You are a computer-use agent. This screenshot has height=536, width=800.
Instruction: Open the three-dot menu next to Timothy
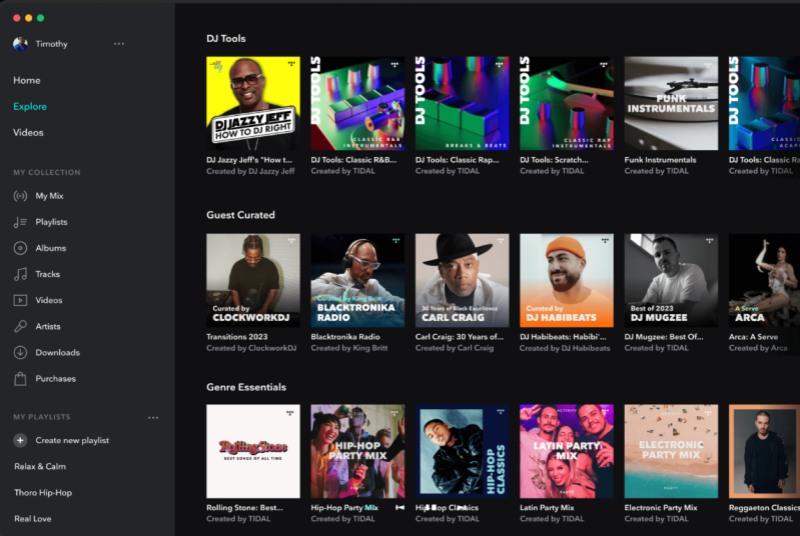pos(119,44)
